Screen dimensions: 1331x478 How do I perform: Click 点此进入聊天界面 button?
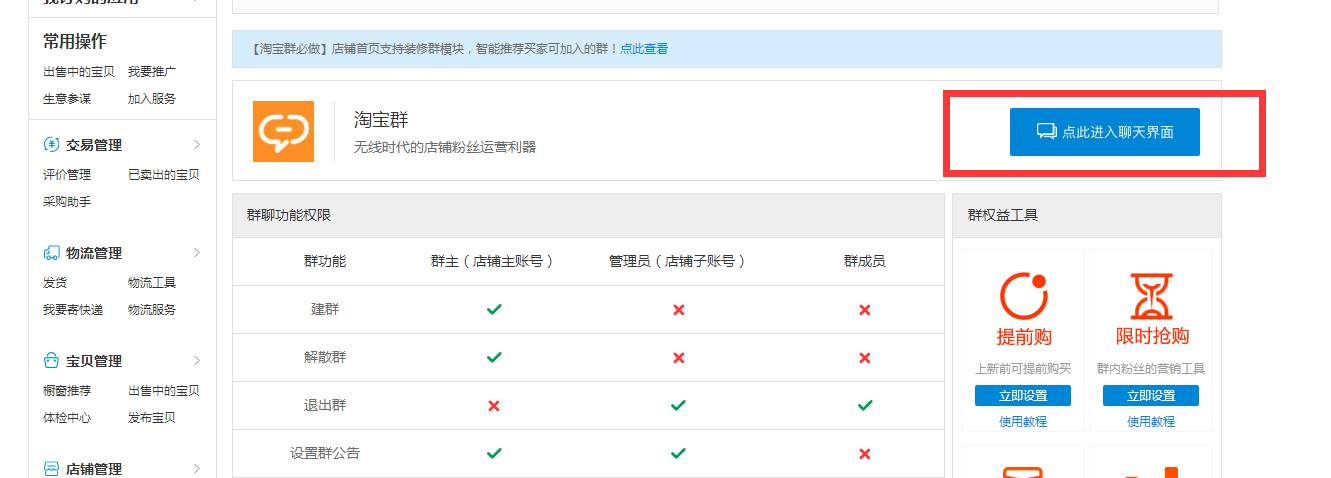coord(1104,132)
